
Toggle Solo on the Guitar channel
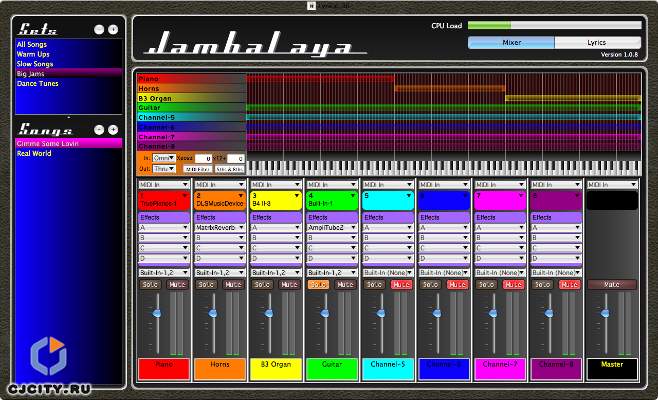point(318,285)
